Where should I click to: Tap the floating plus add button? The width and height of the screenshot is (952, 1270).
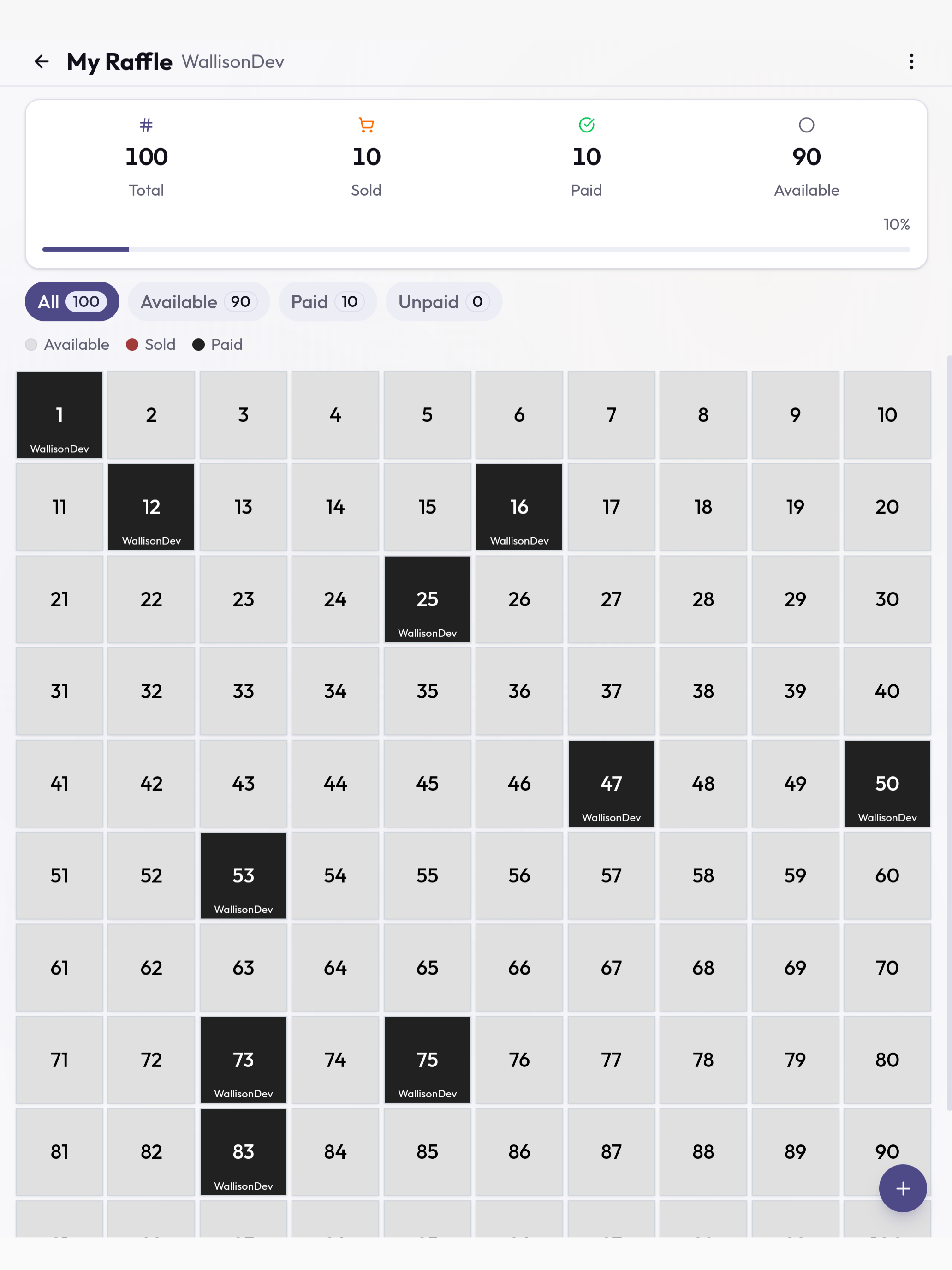903,1188
